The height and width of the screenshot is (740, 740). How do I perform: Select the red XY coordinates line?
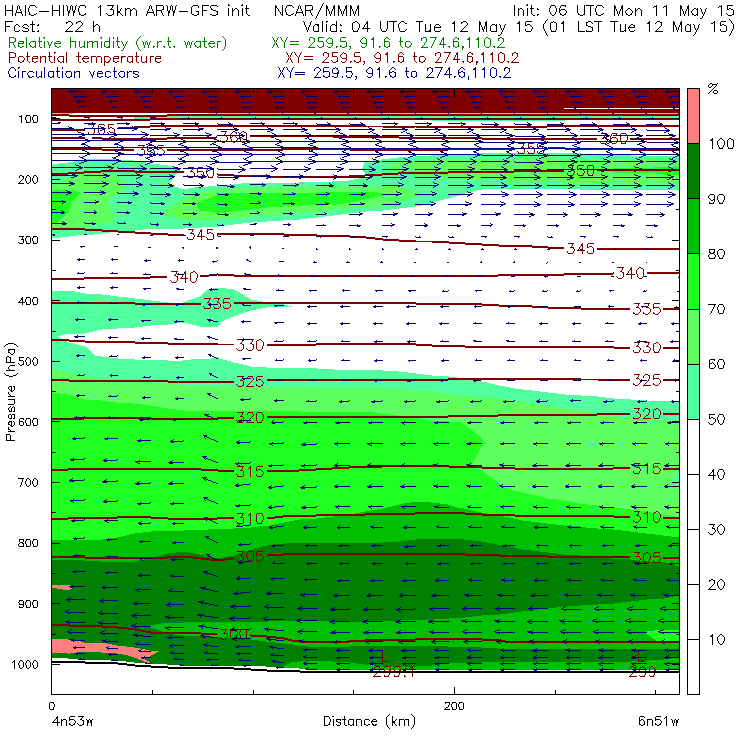[402, 58]
